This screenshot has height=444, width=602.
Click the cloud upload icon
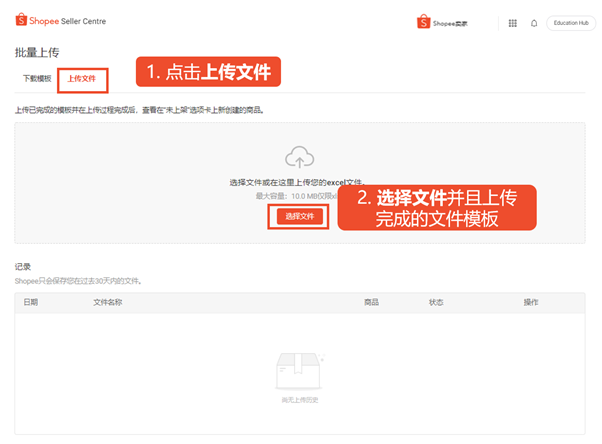tap(299, 157)
